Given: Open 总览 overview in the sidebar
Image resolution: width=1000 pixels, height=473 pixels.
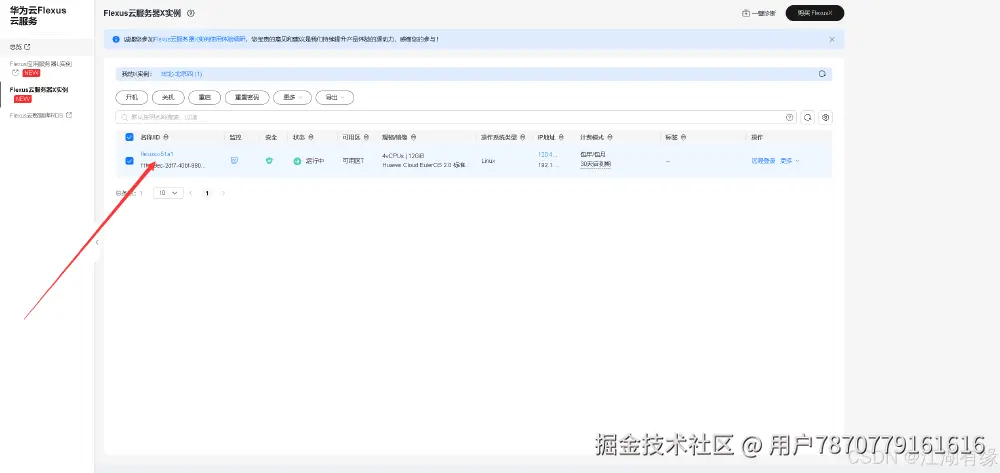Looking at the screenshot, I should coord(15,47).
